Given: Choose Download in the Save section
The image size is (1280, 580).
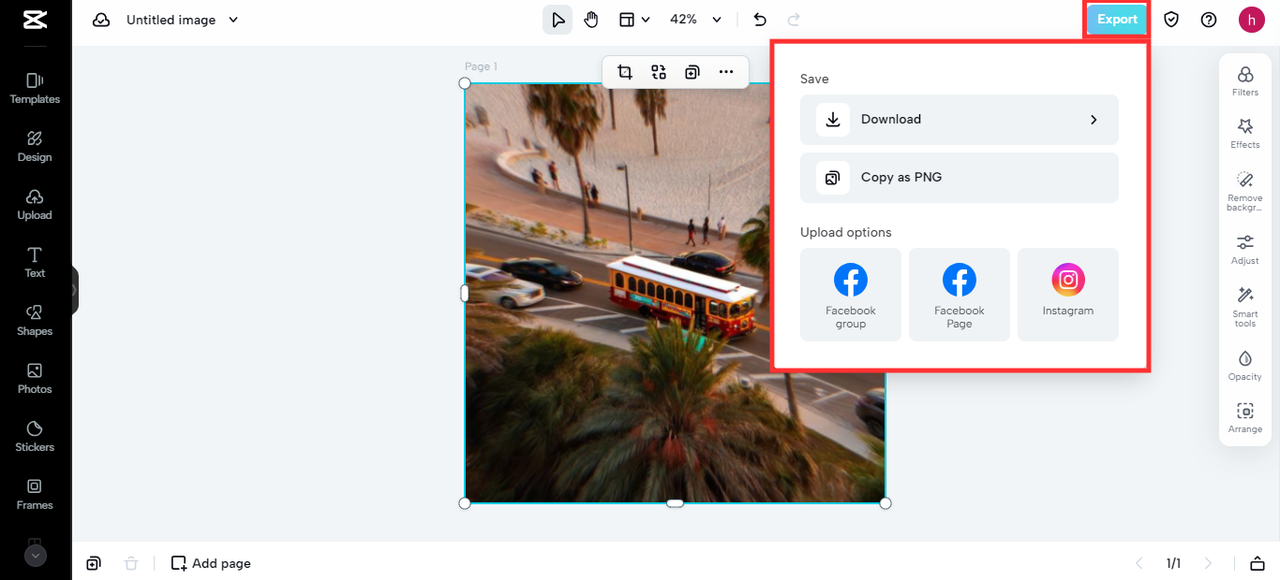Looking at the screenshot, I should (x=959, y=120).
